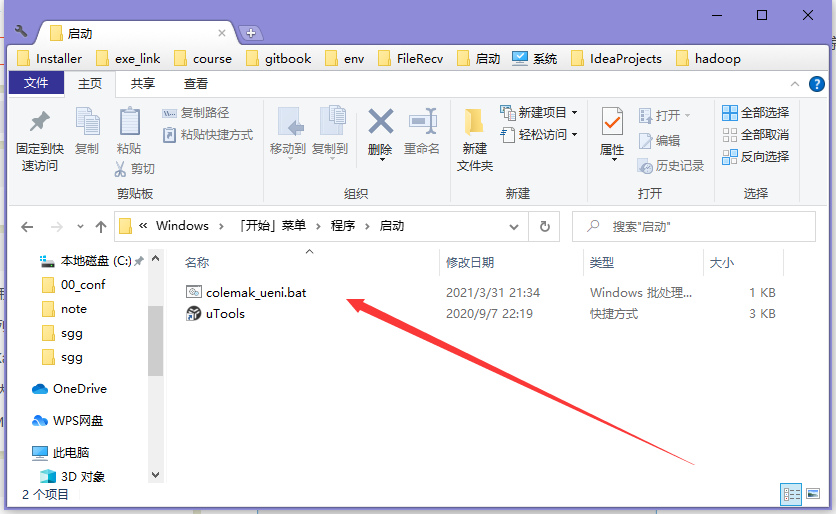Click the 属性 checkmark icon
836x514 pixels.
click(x=612, y=122)
